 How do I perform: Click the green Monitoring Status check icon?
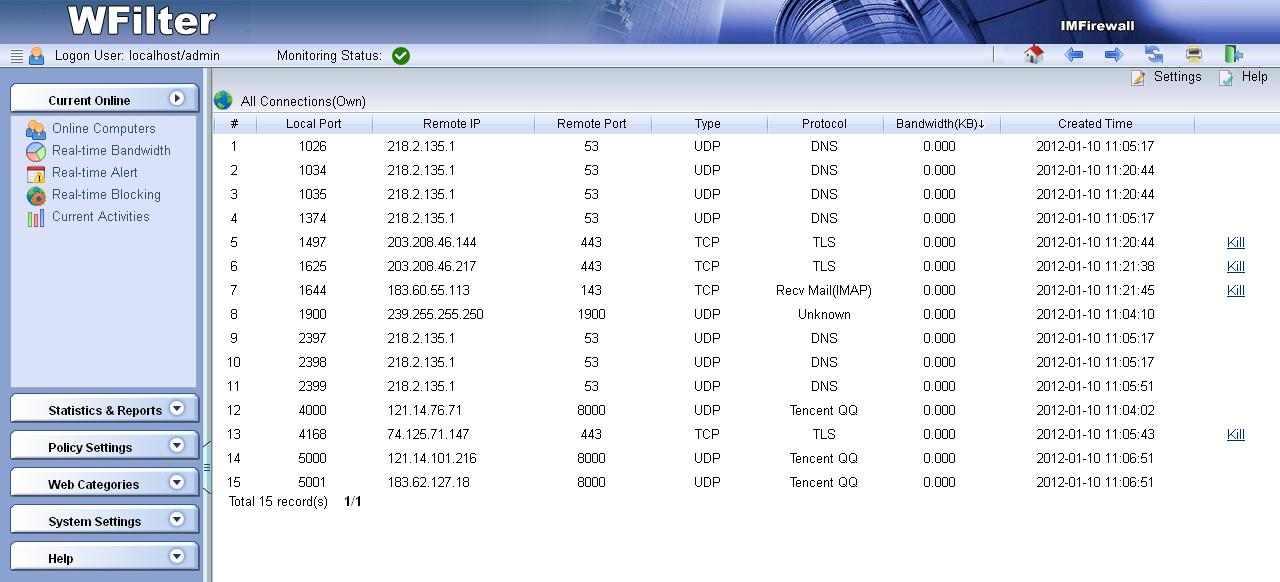click(401, 56)
